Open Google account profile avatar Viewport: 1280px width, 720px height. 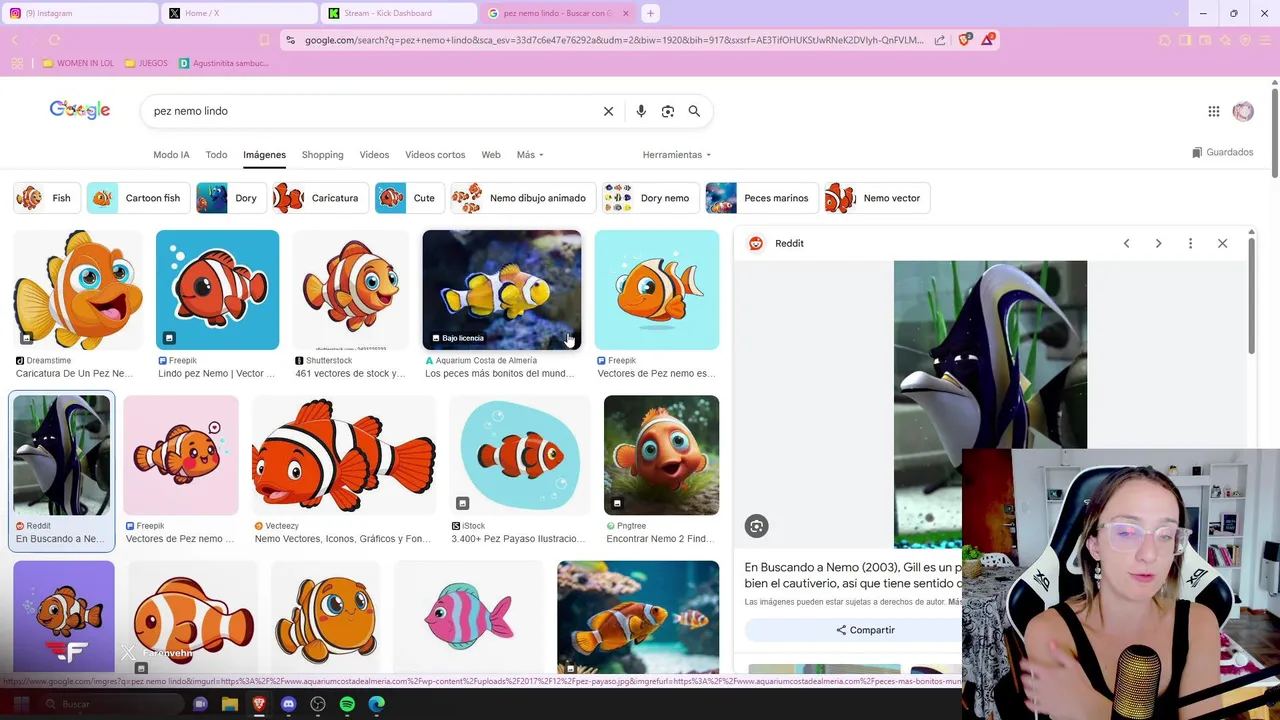(x=1243, y=112)
